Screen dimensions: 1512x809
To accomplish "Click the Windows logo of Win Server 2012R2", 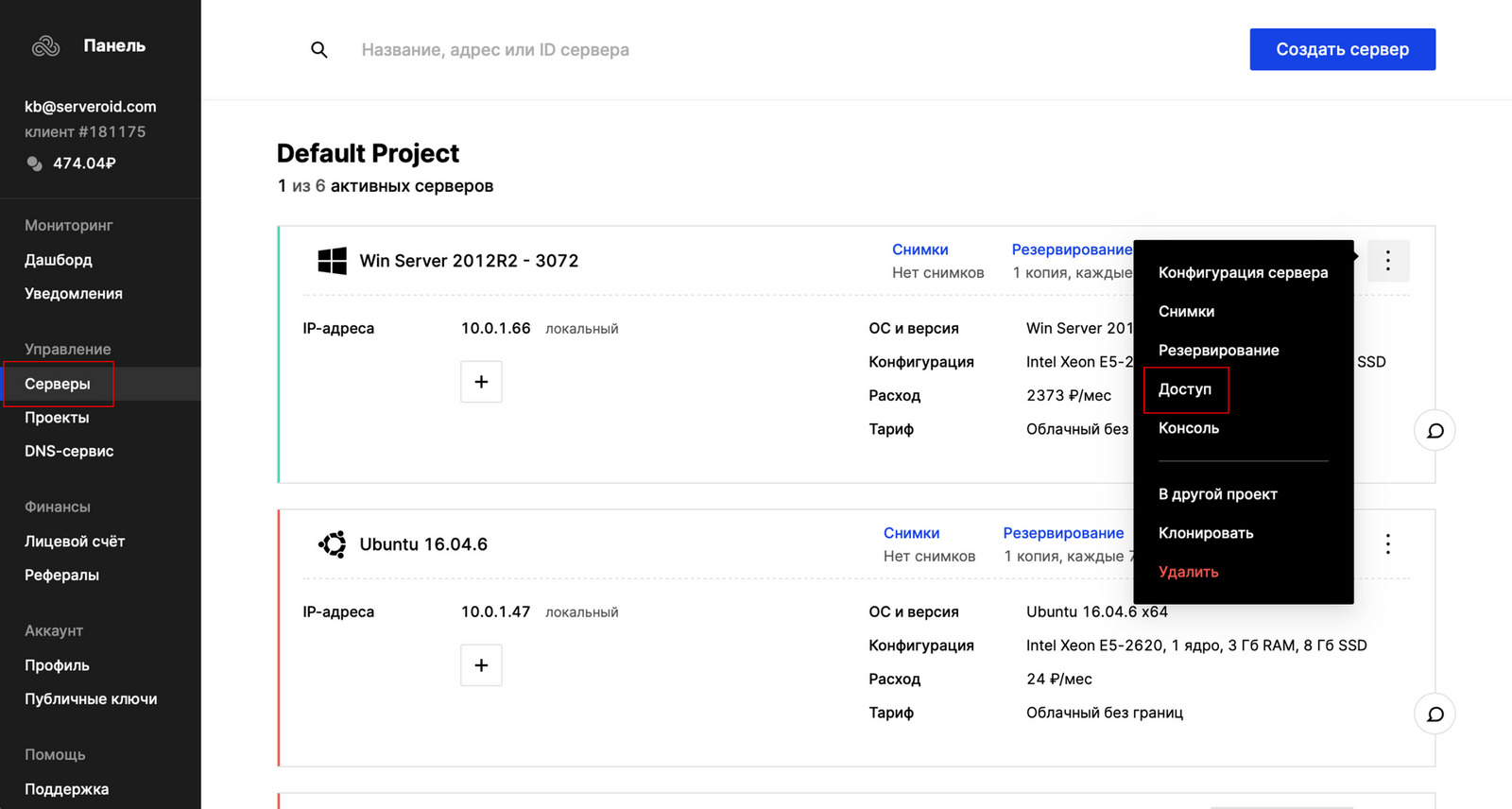I will (x=332, y=261).
